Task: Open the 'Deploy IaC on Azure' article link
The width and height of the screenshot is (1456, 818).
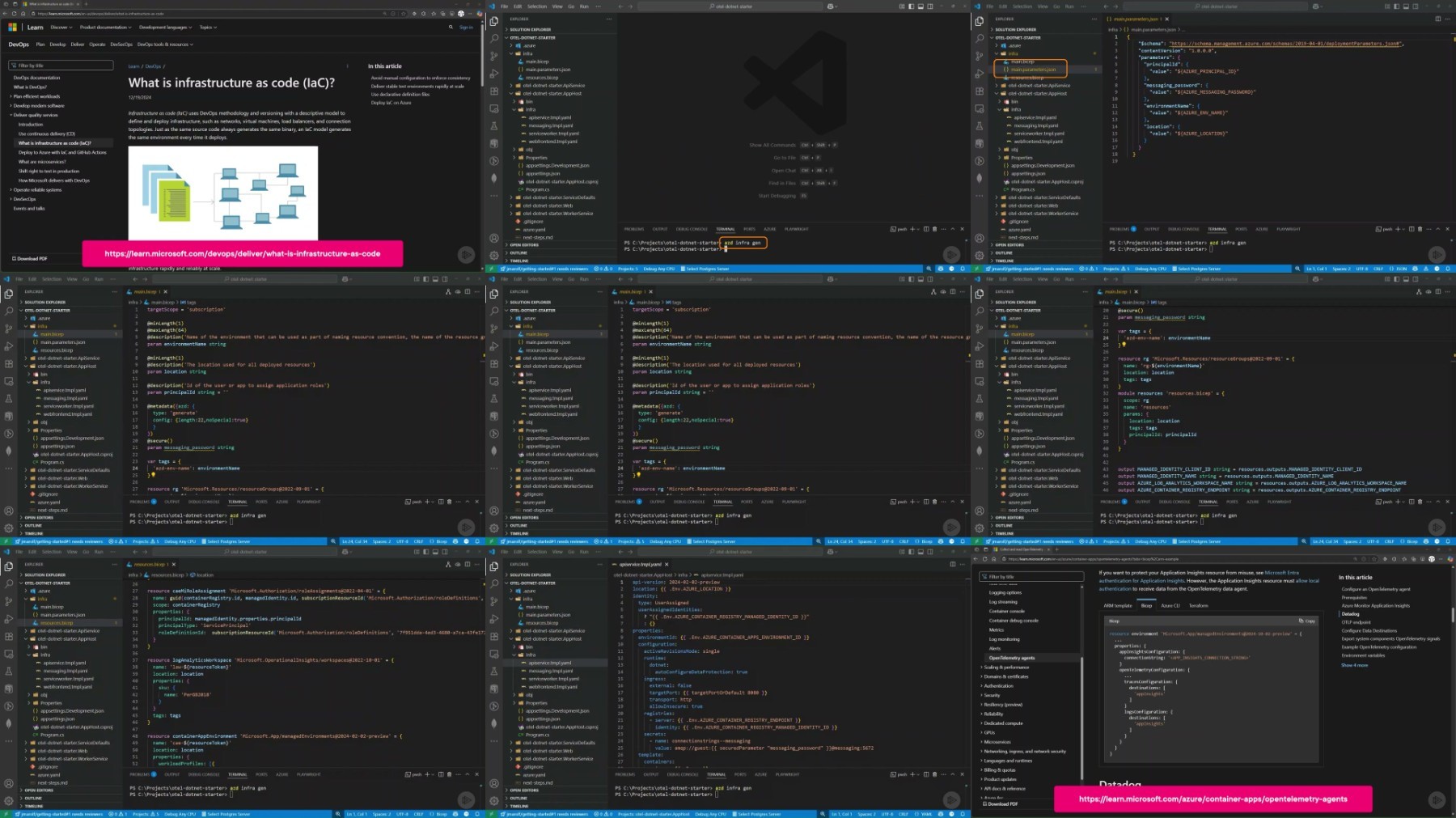Action: click(391, 103)
